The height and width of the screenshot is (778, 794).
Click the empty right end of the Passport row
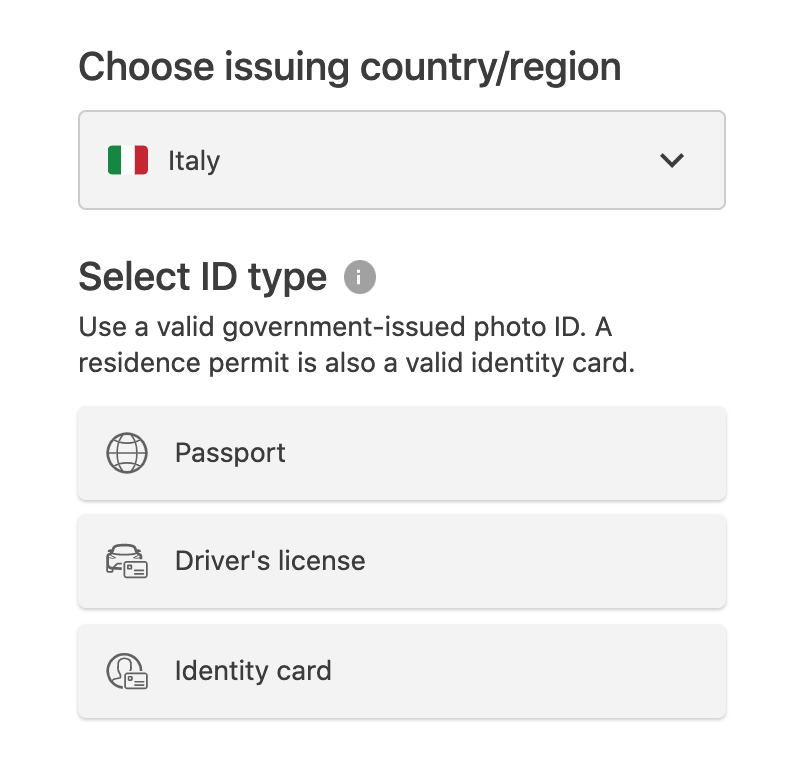click(660, 453)
